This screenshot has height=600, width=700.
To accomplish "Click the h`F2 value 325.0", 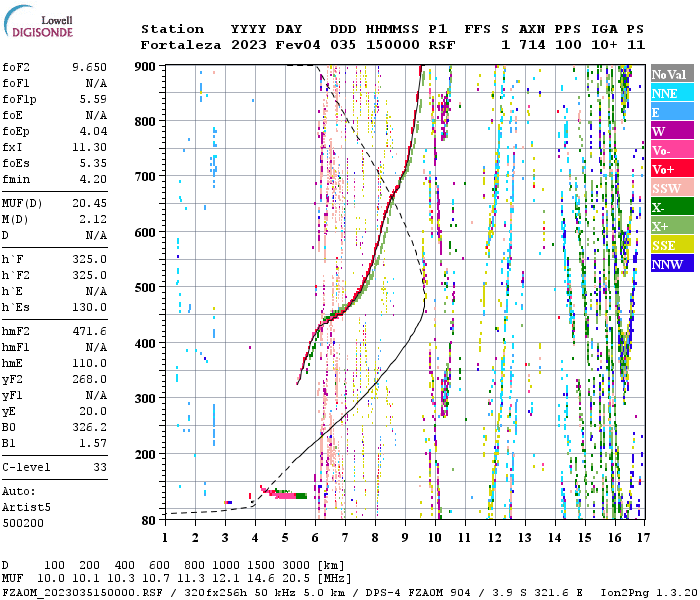I will tap(89, 275).
